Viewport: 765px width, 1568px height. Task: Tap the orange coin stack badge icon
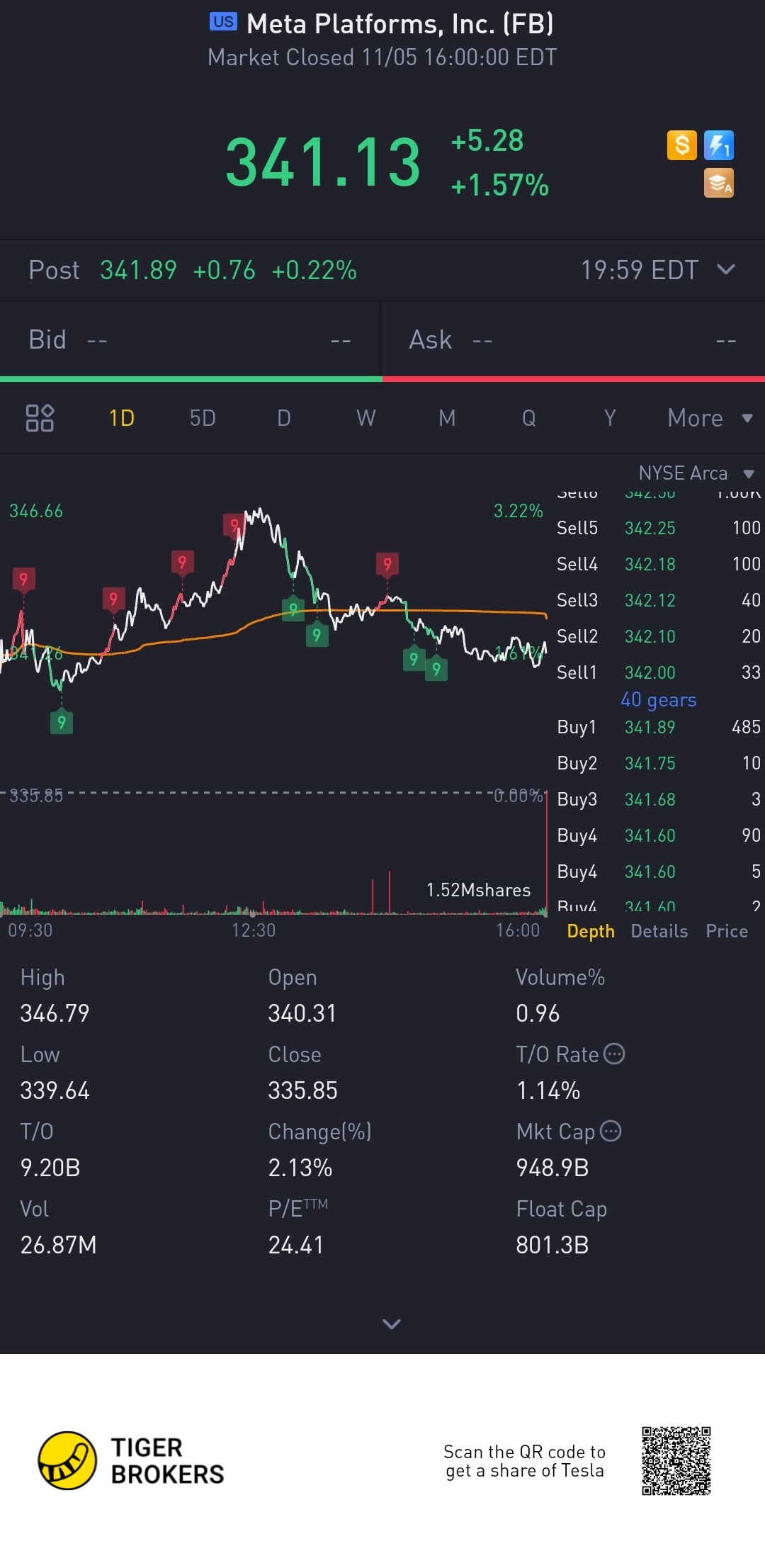[719, 183]
